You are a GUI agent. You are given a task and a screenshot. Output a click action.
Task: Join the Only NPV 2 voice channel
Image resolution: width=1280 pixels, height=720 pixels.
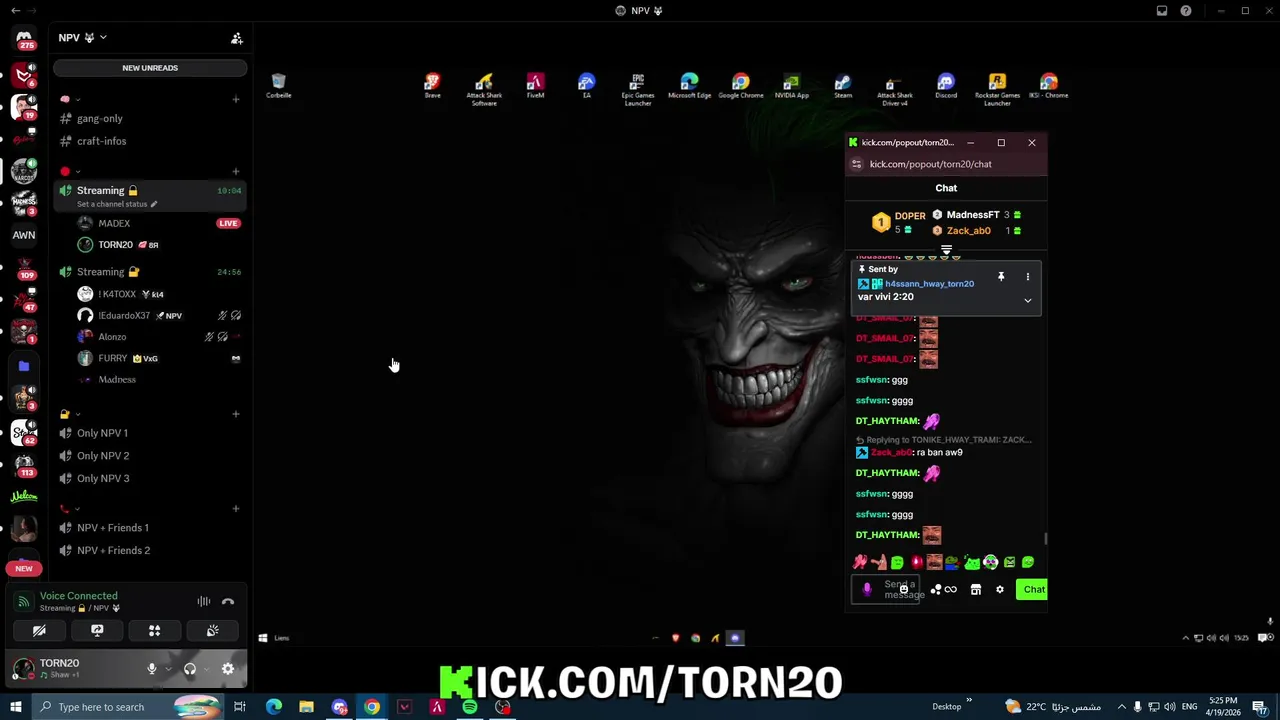(x=150, y=456)
